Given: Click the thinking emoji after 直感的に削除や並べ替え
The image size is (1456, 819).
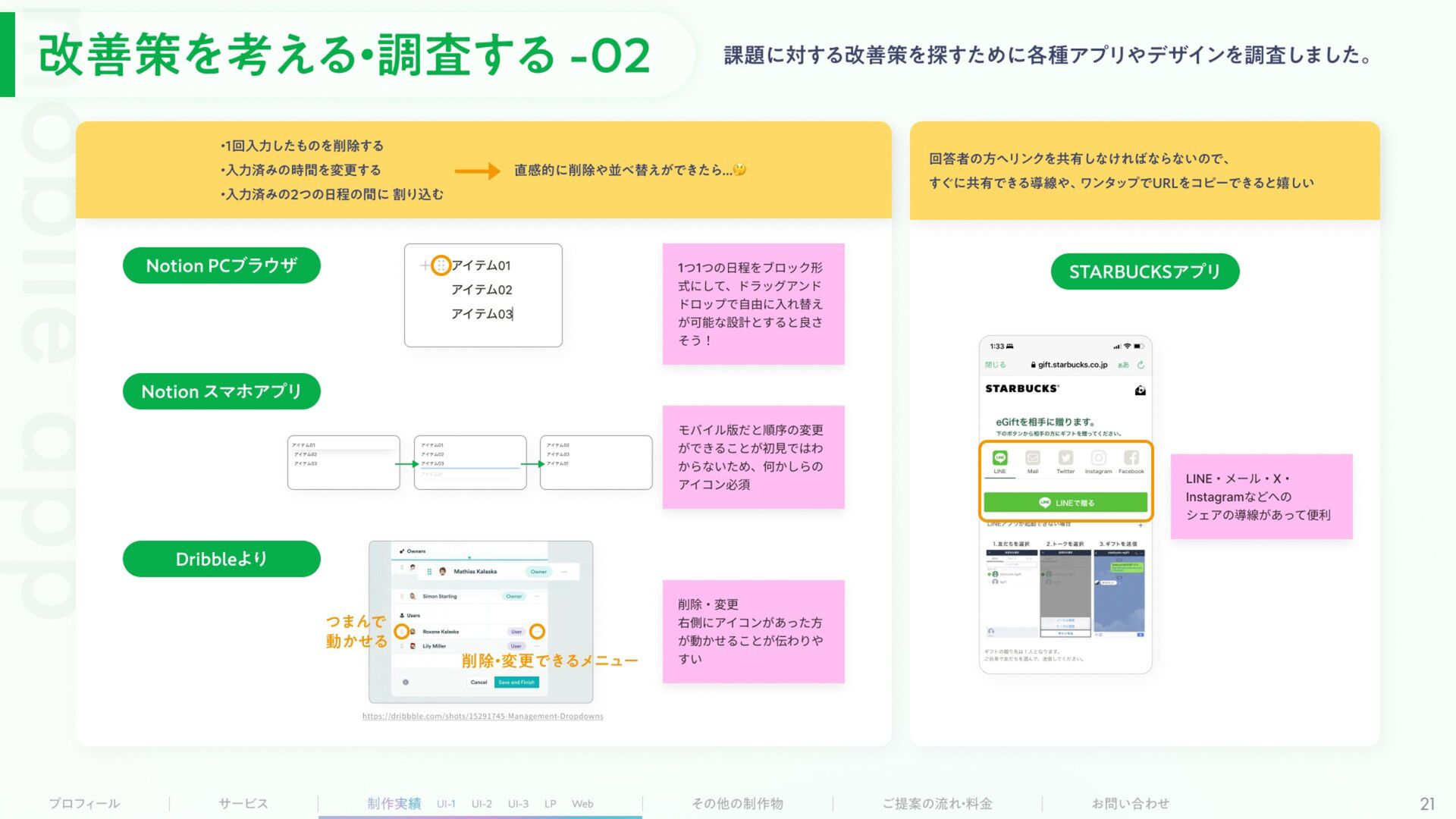Looking at the screenshot, I should coord(740,170).
